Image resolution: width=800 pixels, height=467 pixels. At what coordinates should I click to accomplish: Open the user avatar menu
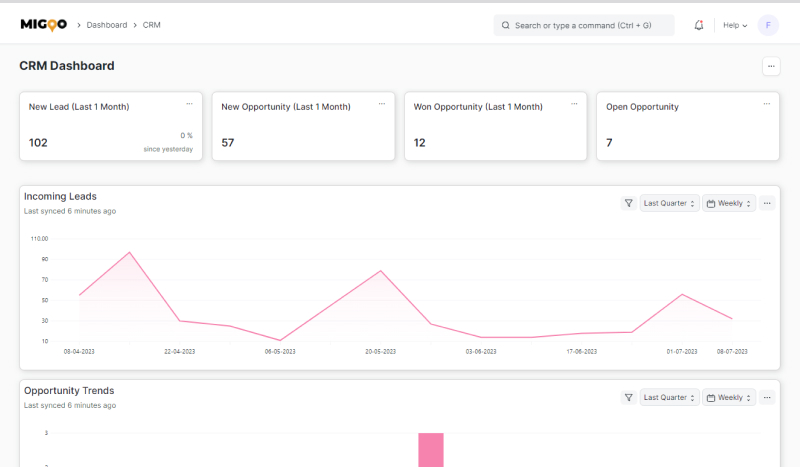click(768, 25)
